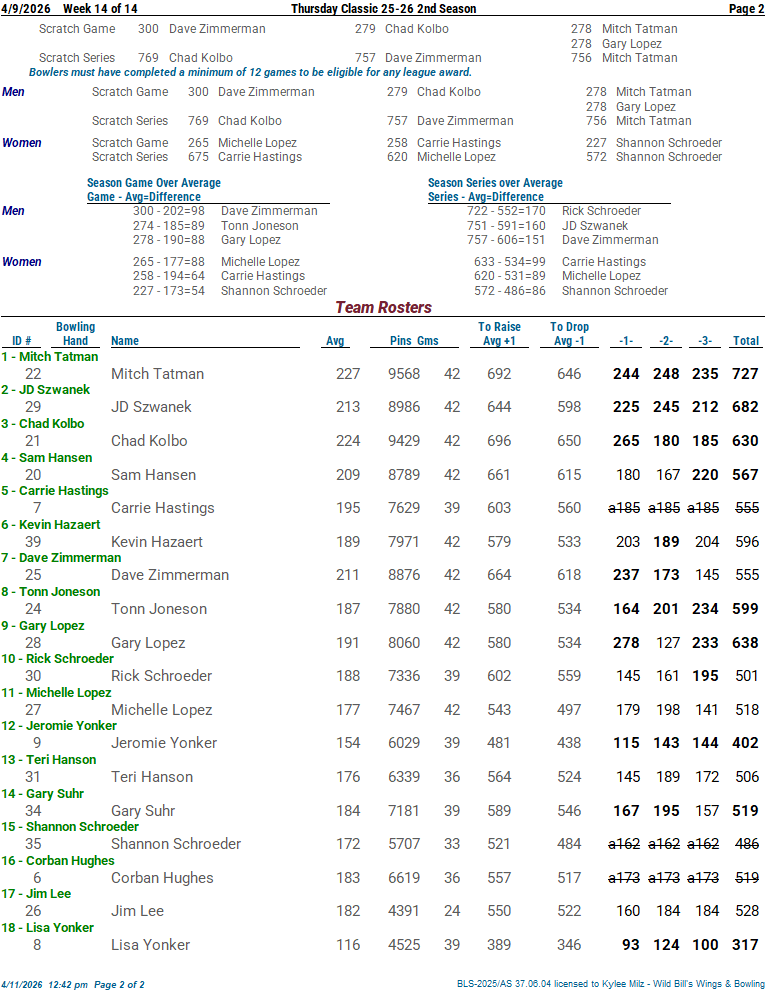This screenshot has height=991, width=768.
Task: Select the 'Page 2' header label
Action: (x=747, y=9)
